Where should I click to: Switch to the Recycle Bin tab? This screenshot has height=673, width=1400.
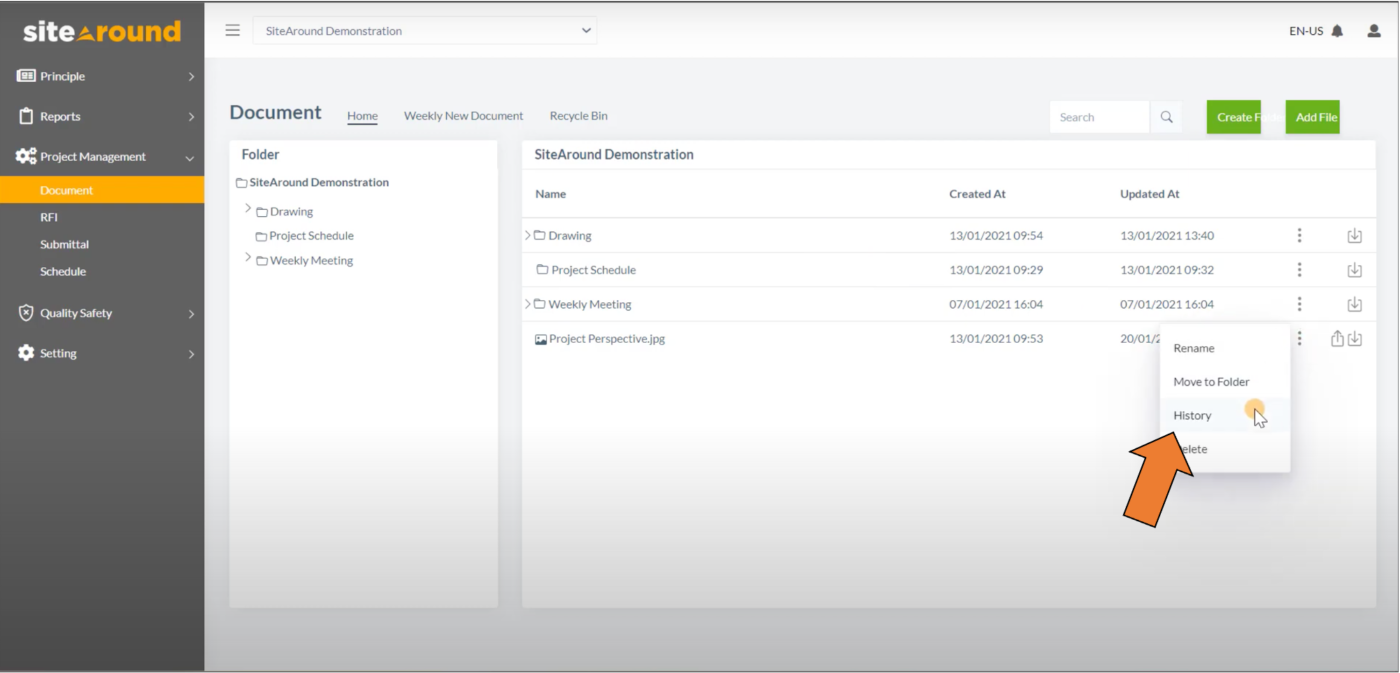tap(578, 115)
